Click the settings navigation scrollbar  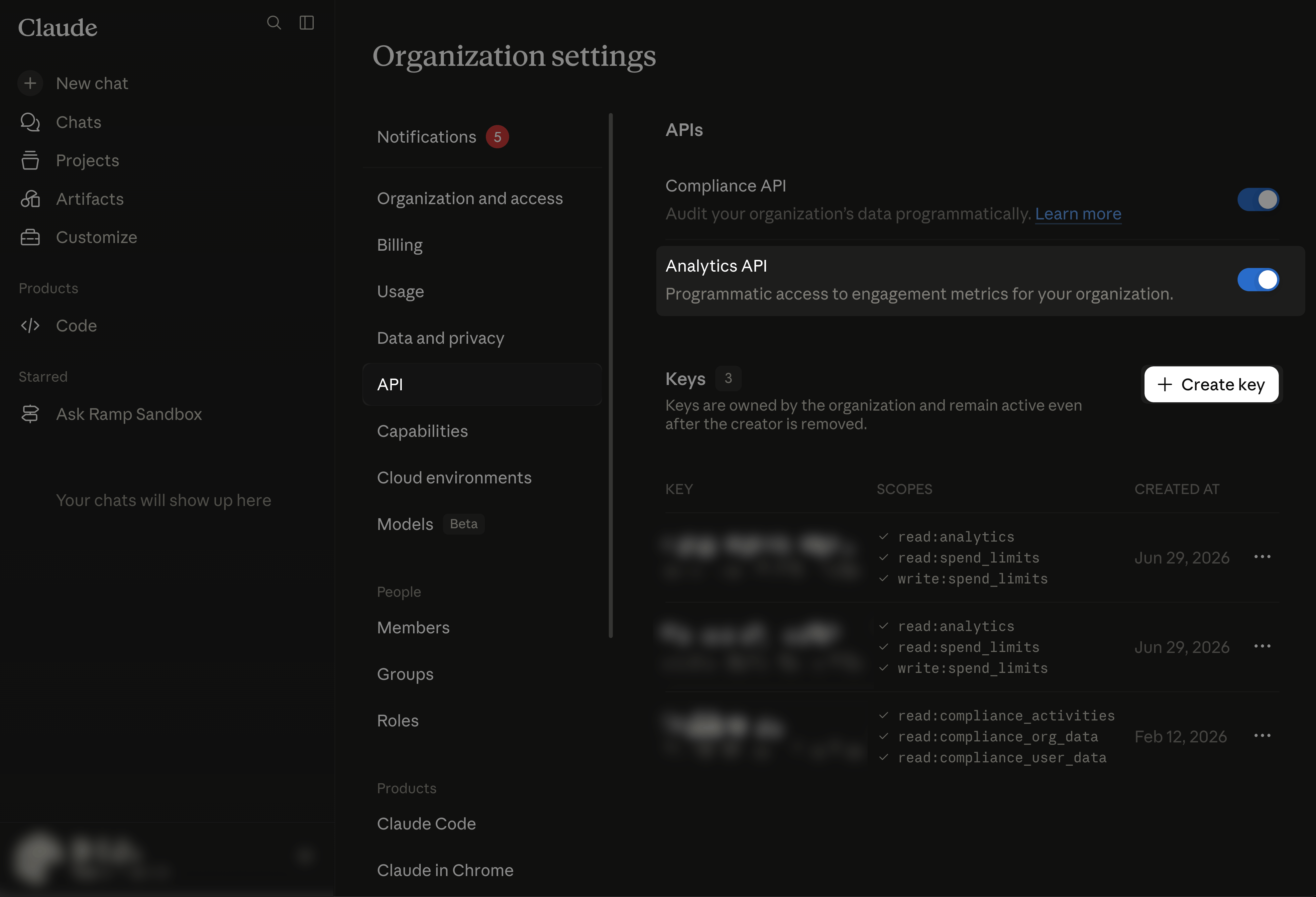(610, 375)
